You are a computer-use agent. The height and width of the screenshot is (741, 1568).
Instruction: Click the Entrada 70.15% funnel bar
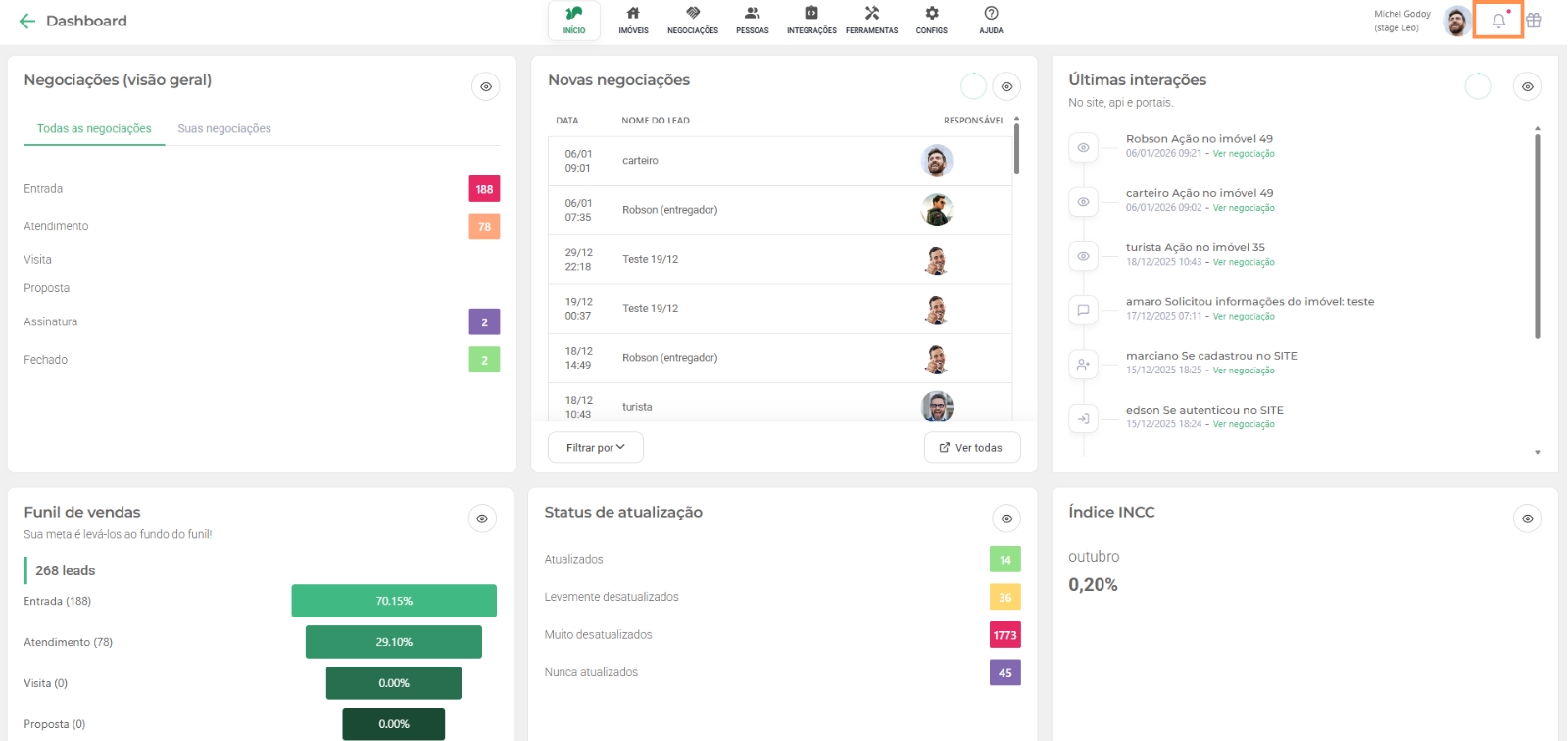394,601
